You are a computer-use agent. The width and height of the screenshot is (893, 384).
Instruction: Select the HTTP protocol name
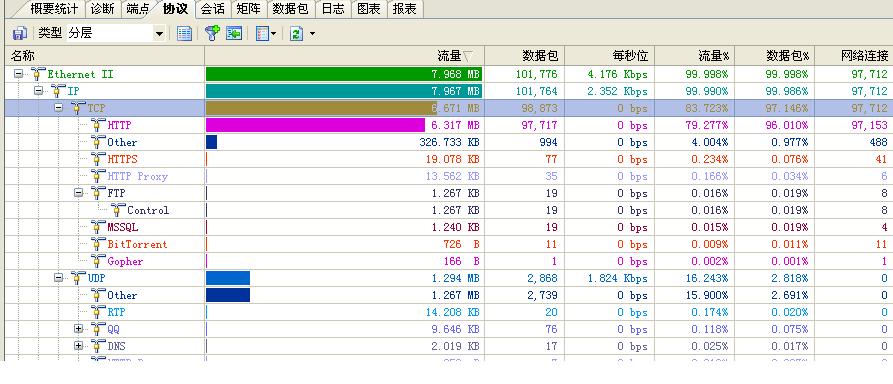119,125
